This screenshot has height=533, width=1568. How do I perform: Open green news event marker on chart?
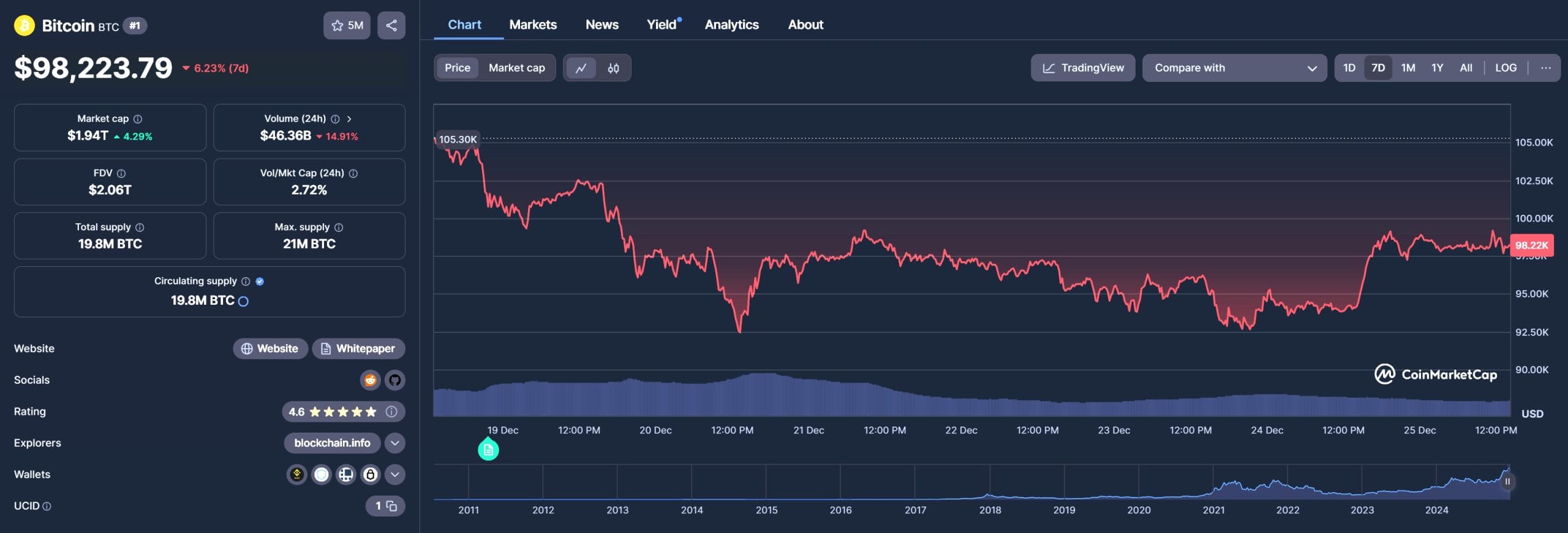point(488,449)
